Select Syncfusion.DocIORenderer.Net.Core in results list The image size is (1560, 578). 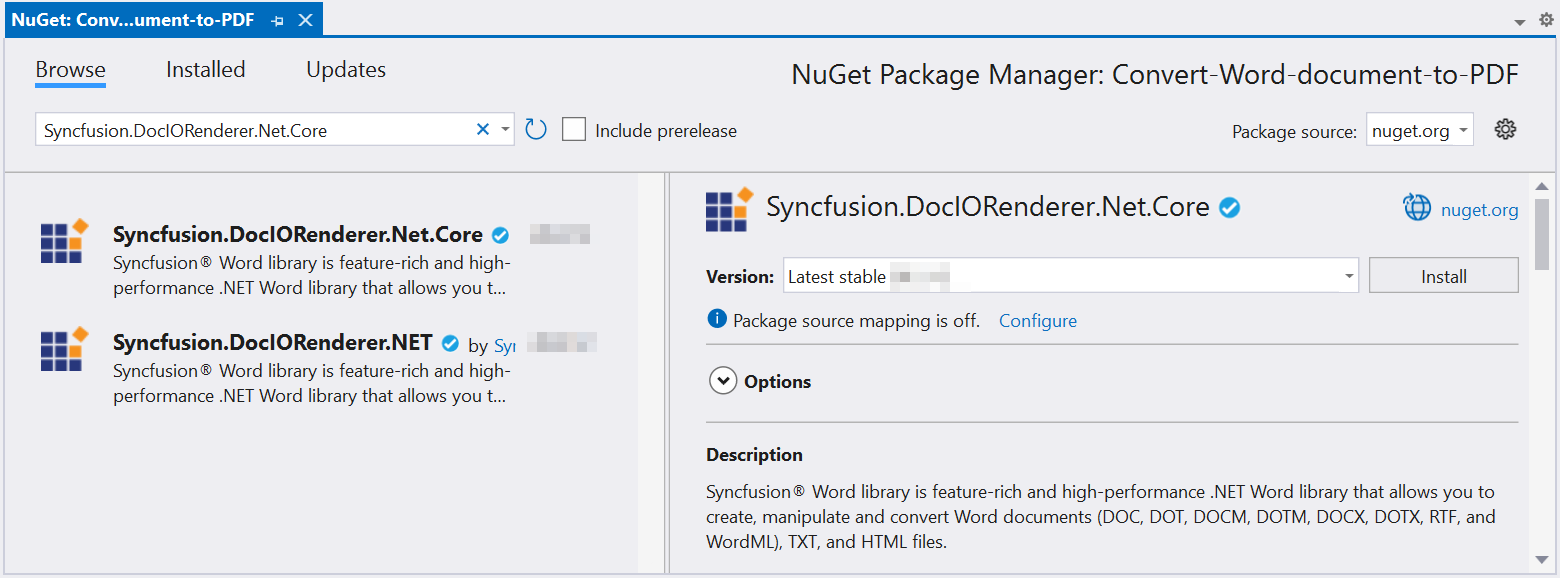297,236
